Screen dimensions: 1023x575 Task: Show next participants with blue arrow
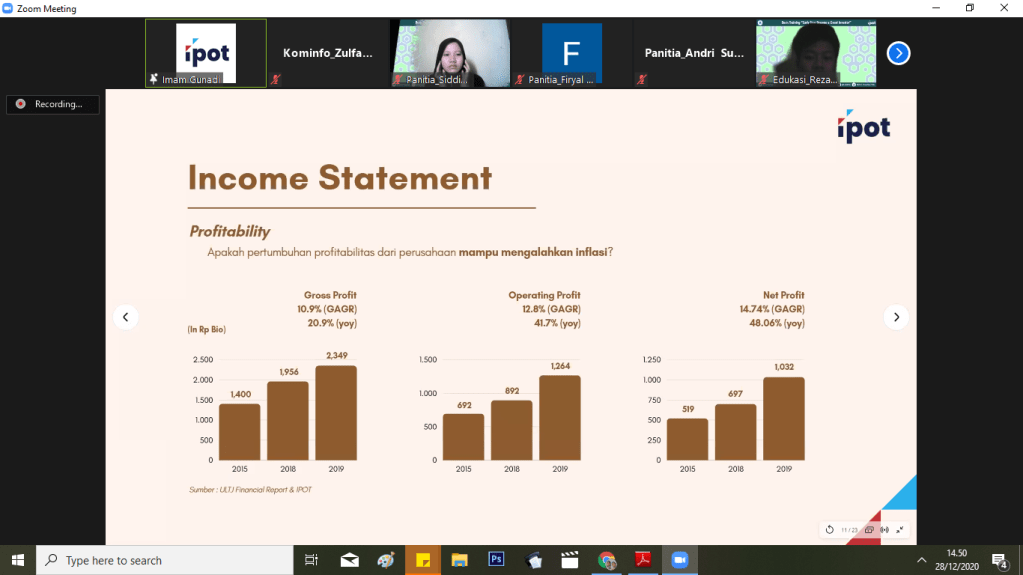(x=898, y=53)
